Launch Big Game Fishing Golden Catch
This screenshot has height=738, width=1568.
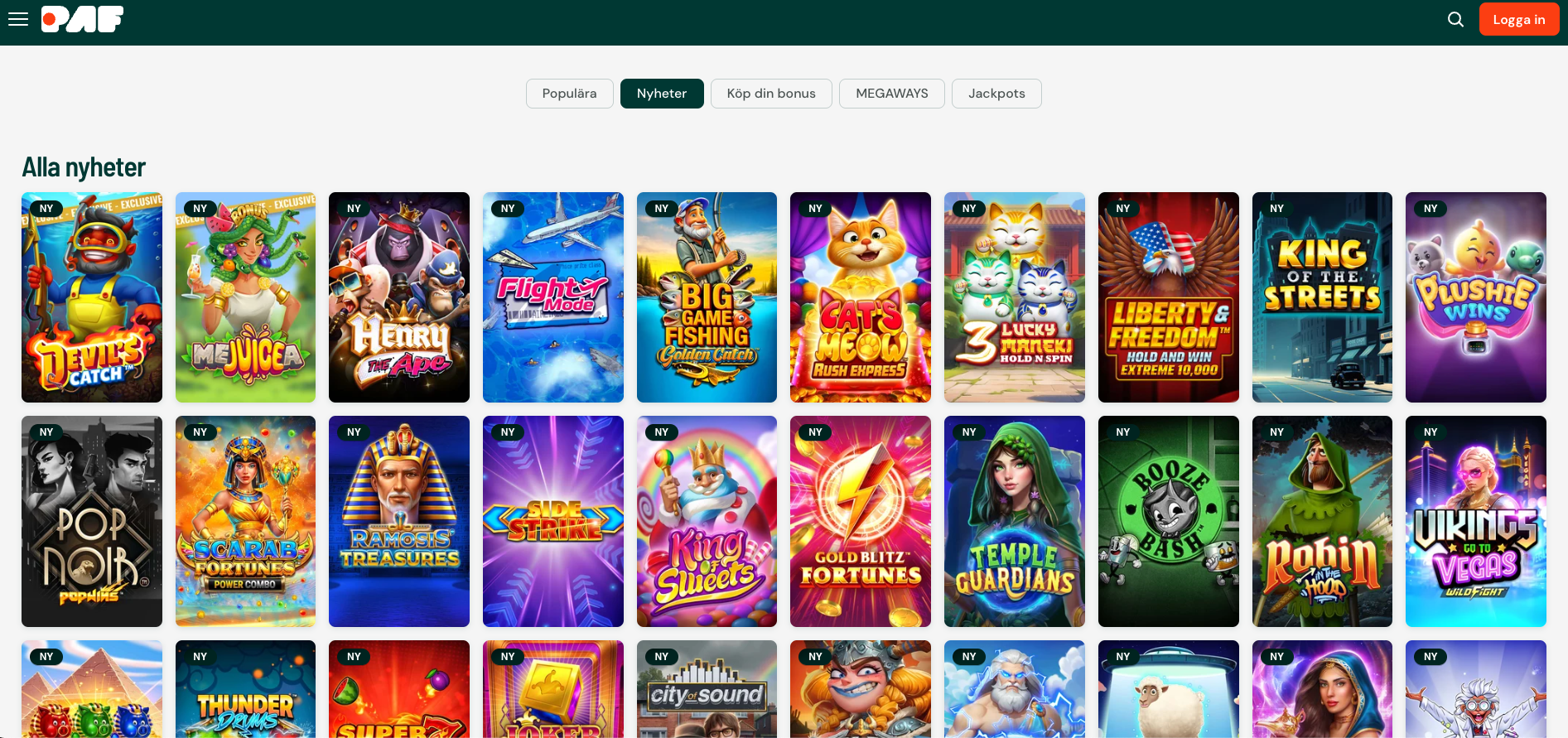(x=707, y=297)
